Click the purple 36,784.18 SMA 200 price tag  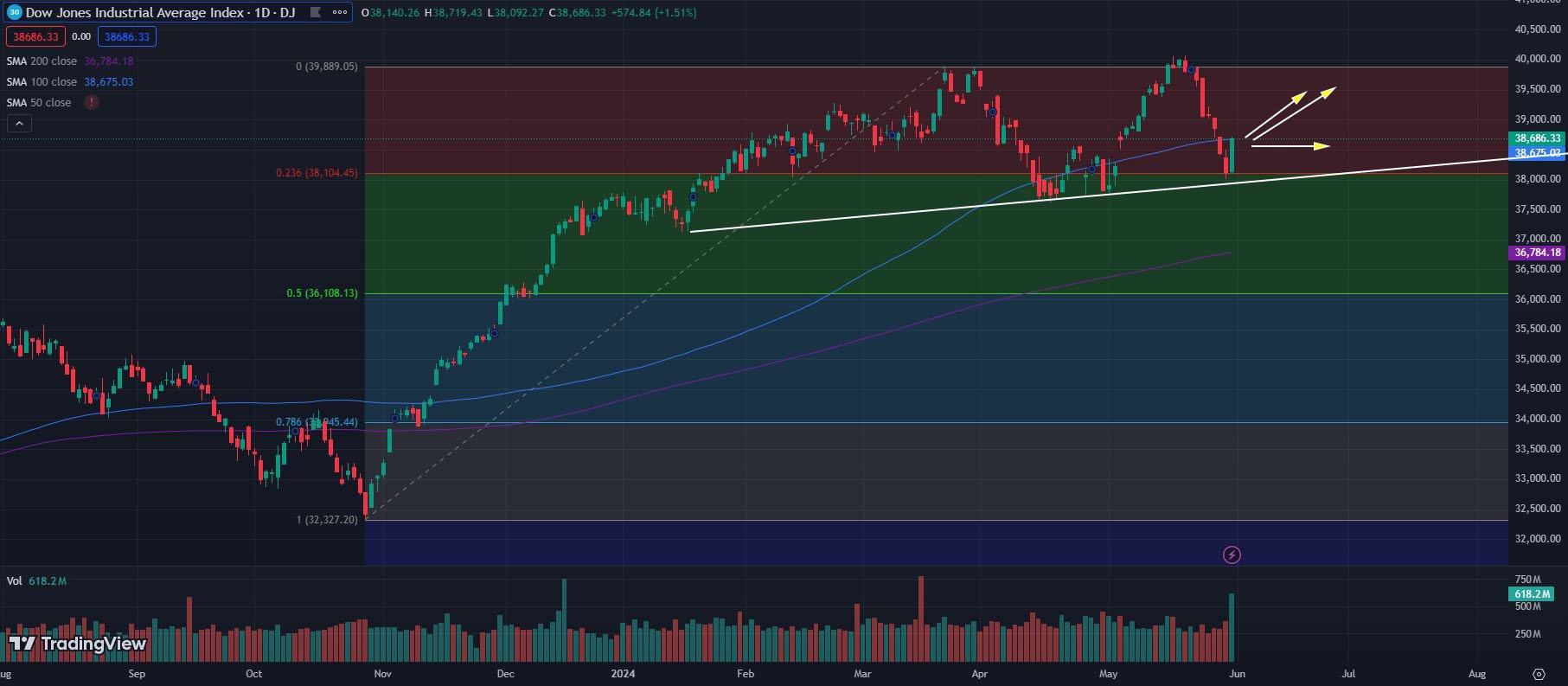click(1537, 253)
